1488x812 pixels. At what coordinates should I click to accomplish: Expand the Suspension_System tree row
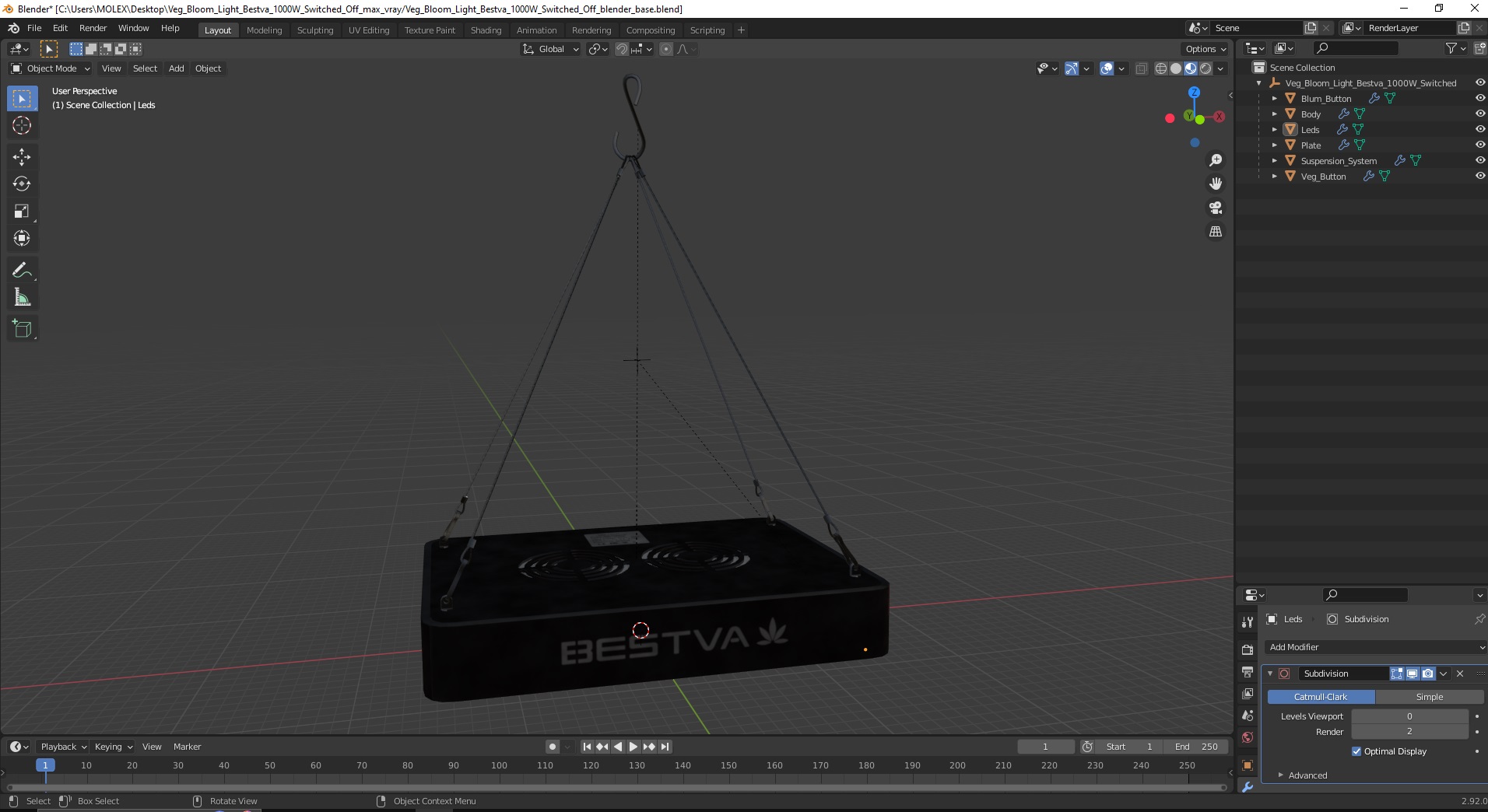[x=1275, y=161]
